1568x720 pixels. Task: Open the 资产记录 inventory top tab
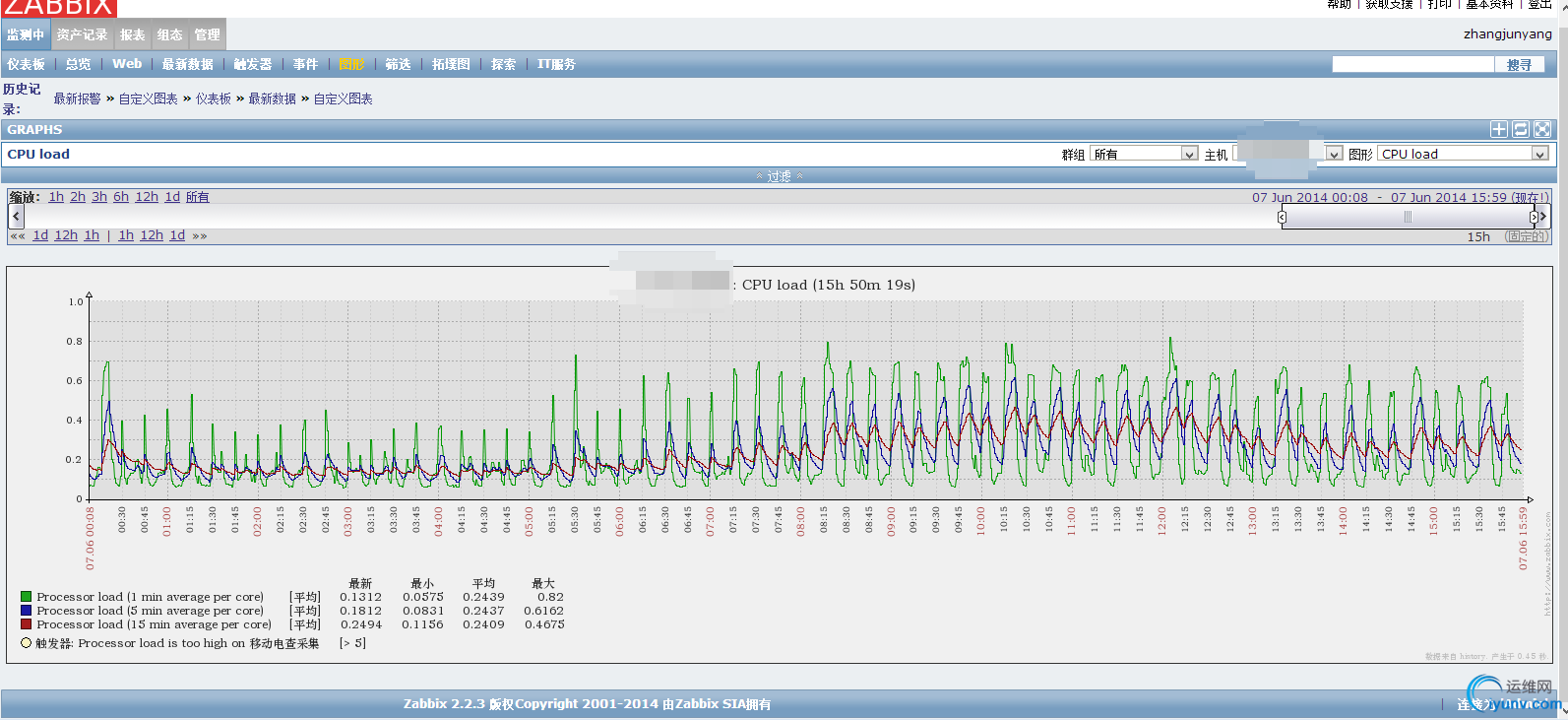coord(82,34)
